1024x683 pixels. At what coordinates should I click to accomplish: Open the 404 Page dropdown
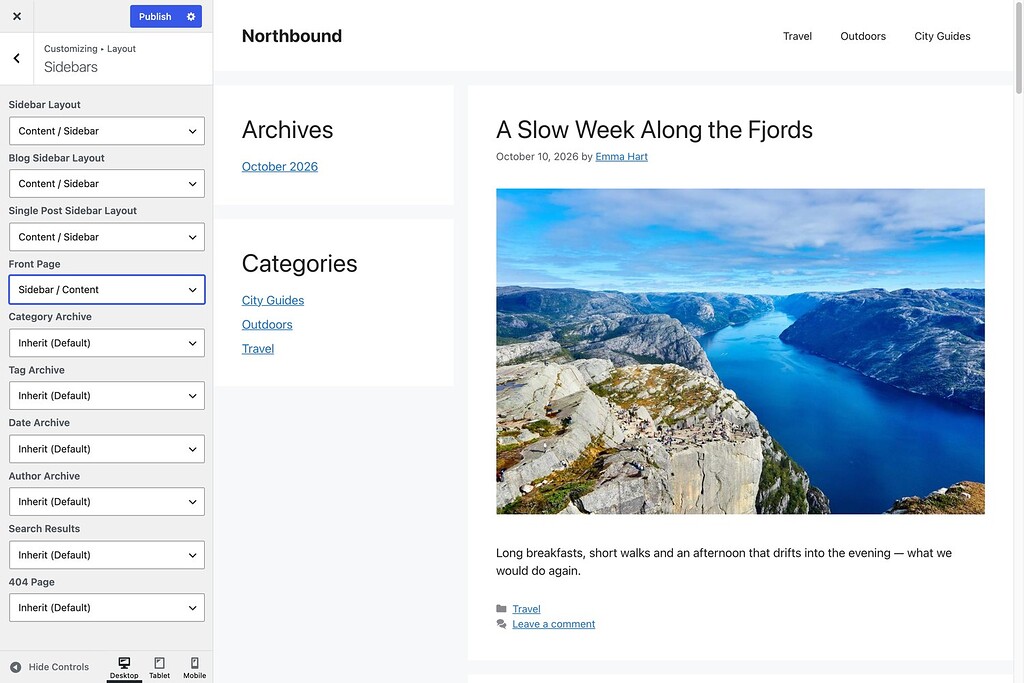(x=106, y=607)
